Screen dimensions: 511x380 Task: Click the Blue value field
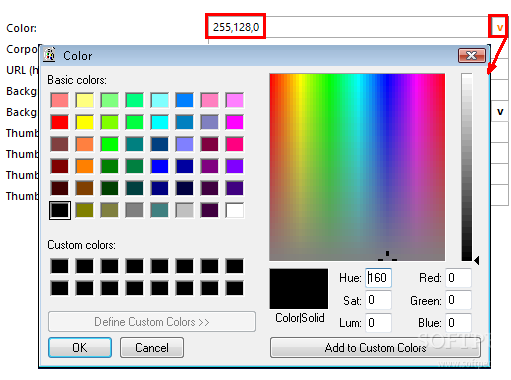458,323
